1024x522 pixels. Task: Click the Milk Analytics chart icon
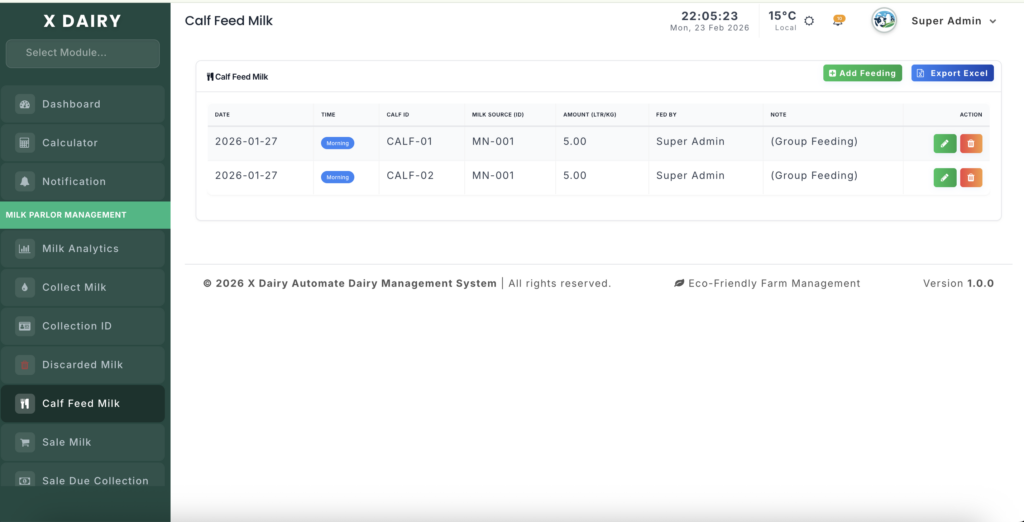[x=25, y=249]
